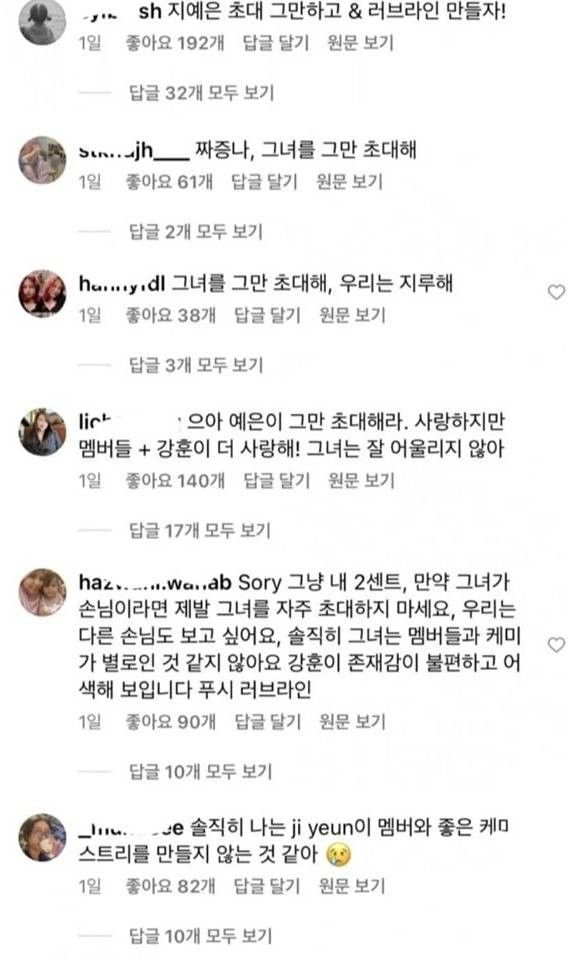569x960 pixels.
Task: View original text of the 61-likes comment
Action: click(350, 182)
